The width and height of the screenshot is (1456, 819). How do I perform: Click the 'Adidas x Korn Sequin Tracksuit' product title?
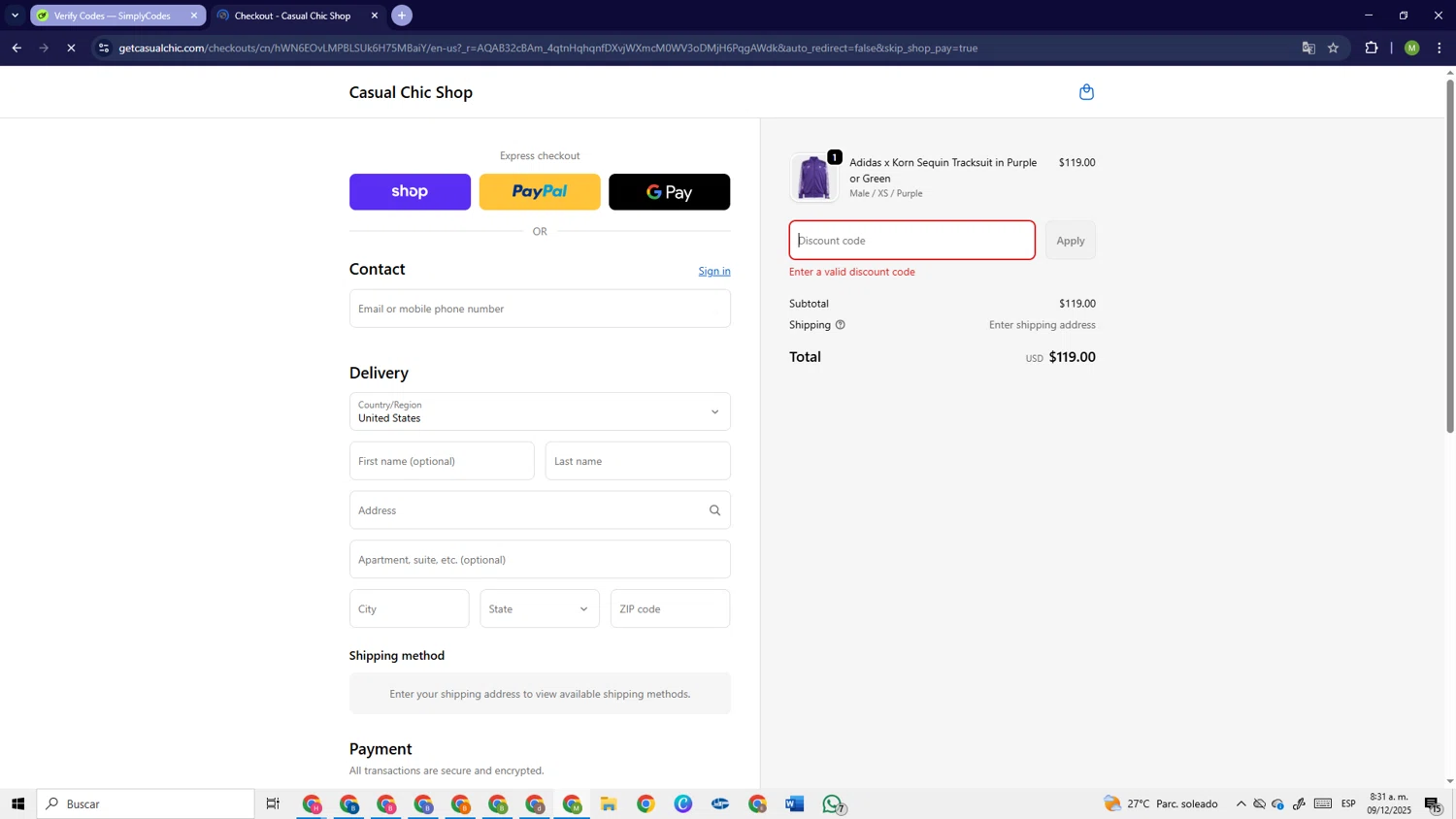943,170
